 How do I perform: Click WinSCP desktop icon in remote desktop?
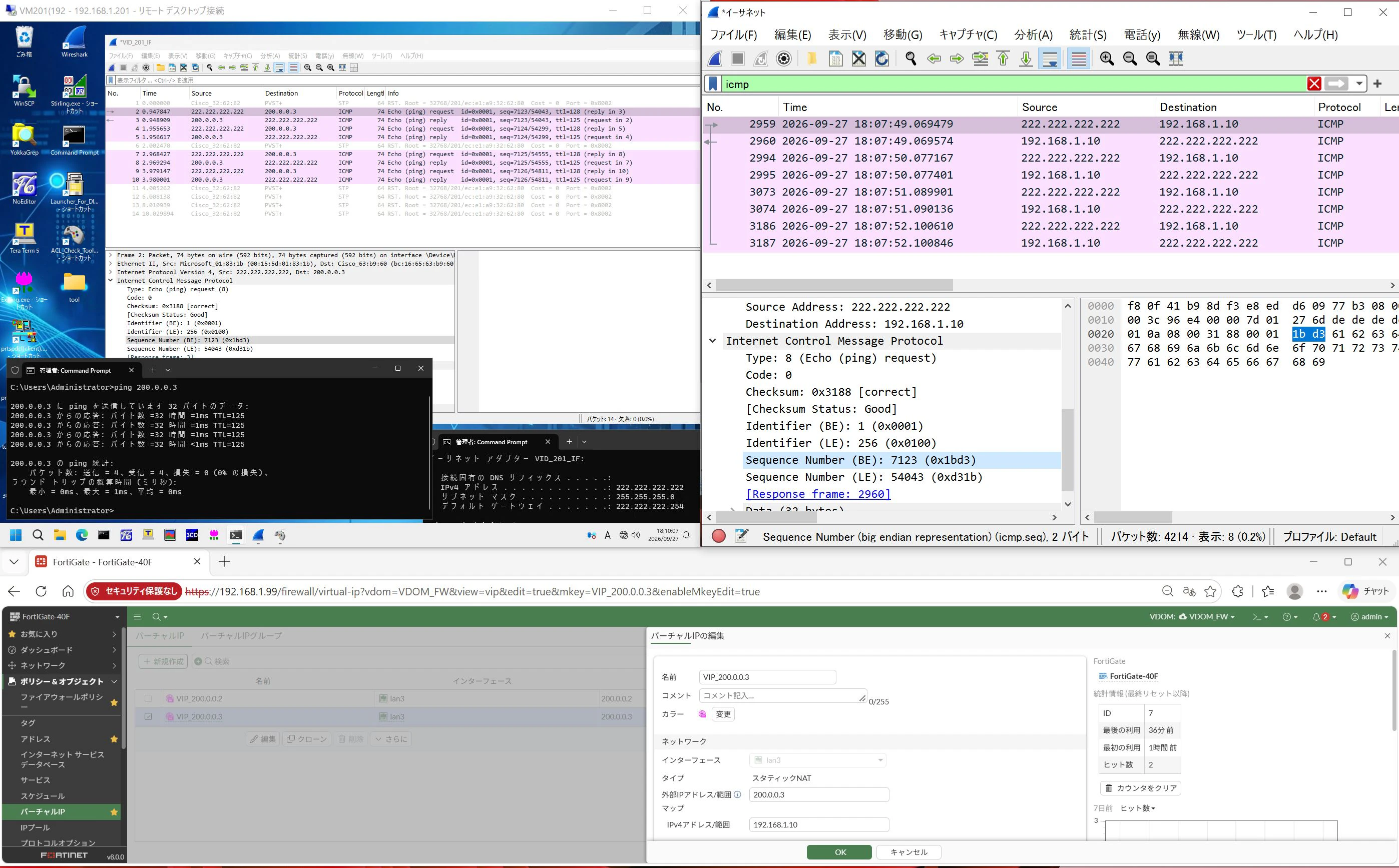[24, 91]
